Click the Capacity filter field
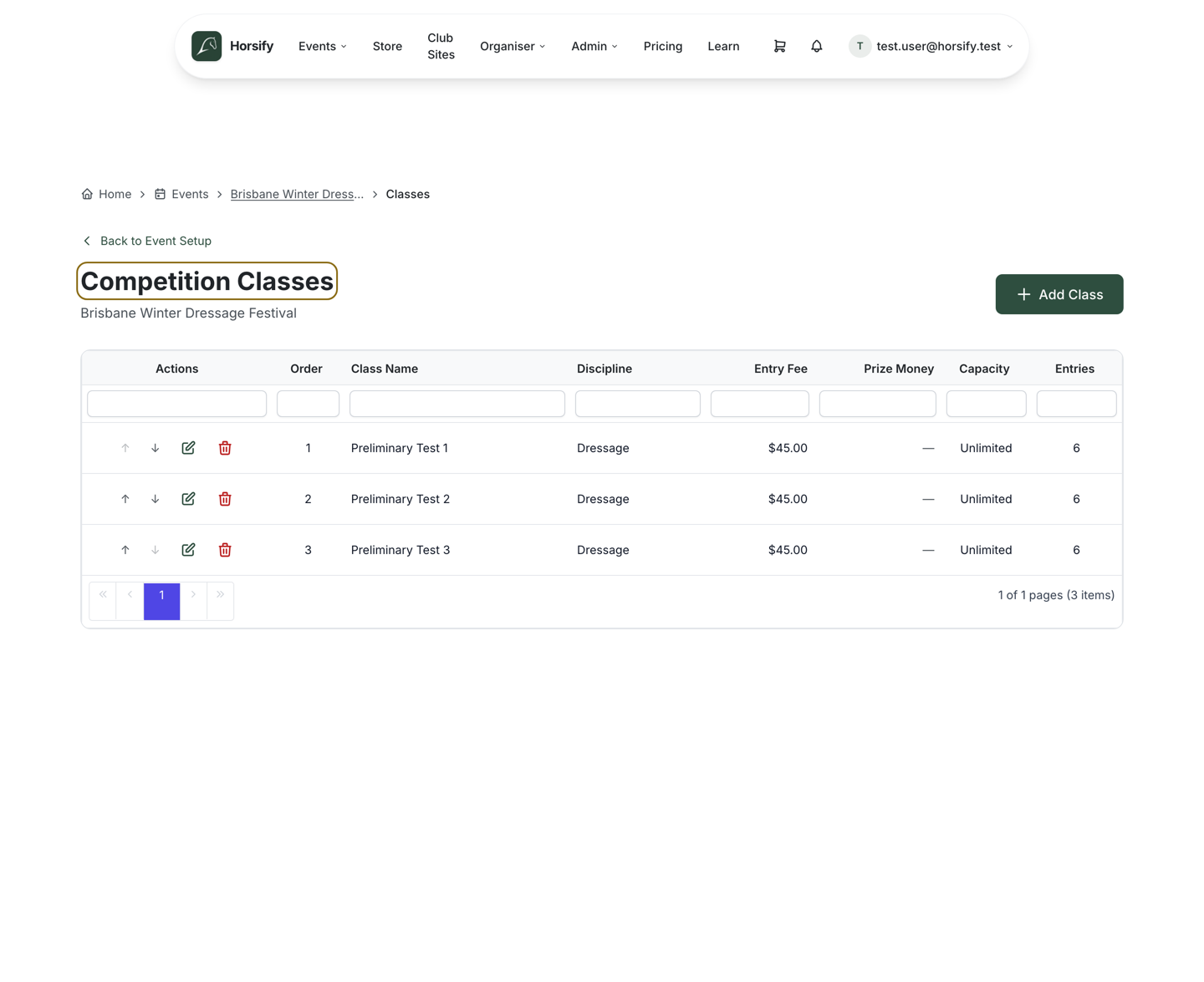This screenshot has height=982, width=1204. tap(987, 404)
